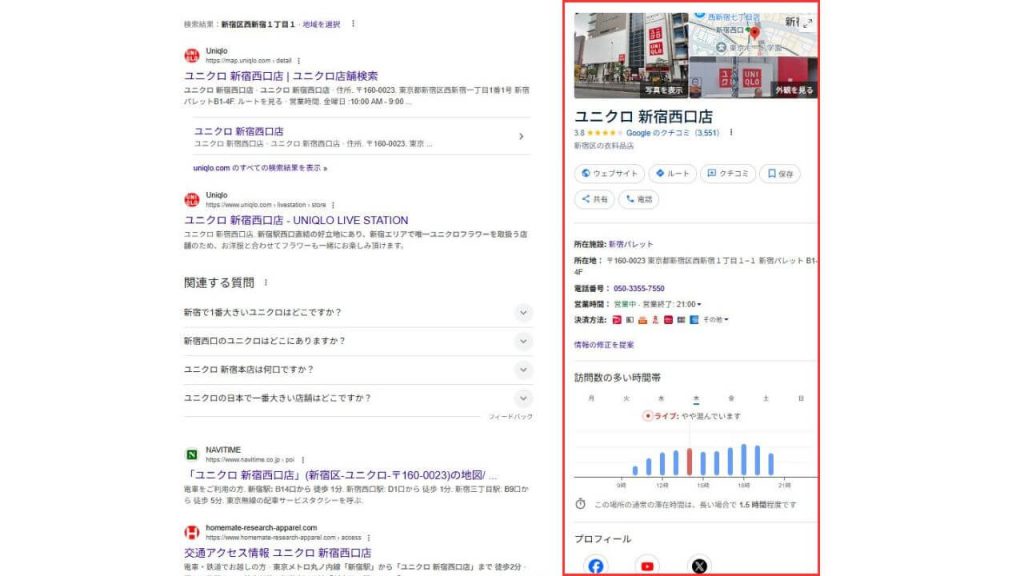Click 地域を選択 link

(x=321, y=24)
